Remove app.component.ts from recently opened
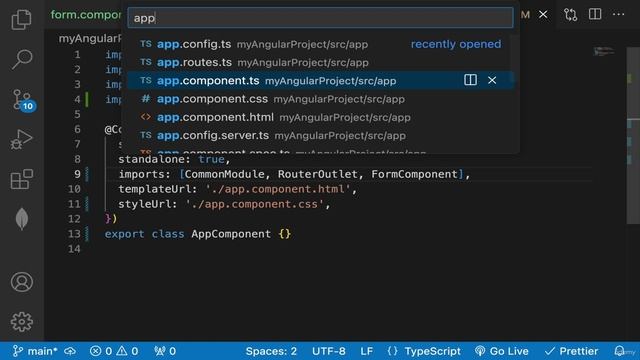The image size is (640, 360). click(492, 80)
